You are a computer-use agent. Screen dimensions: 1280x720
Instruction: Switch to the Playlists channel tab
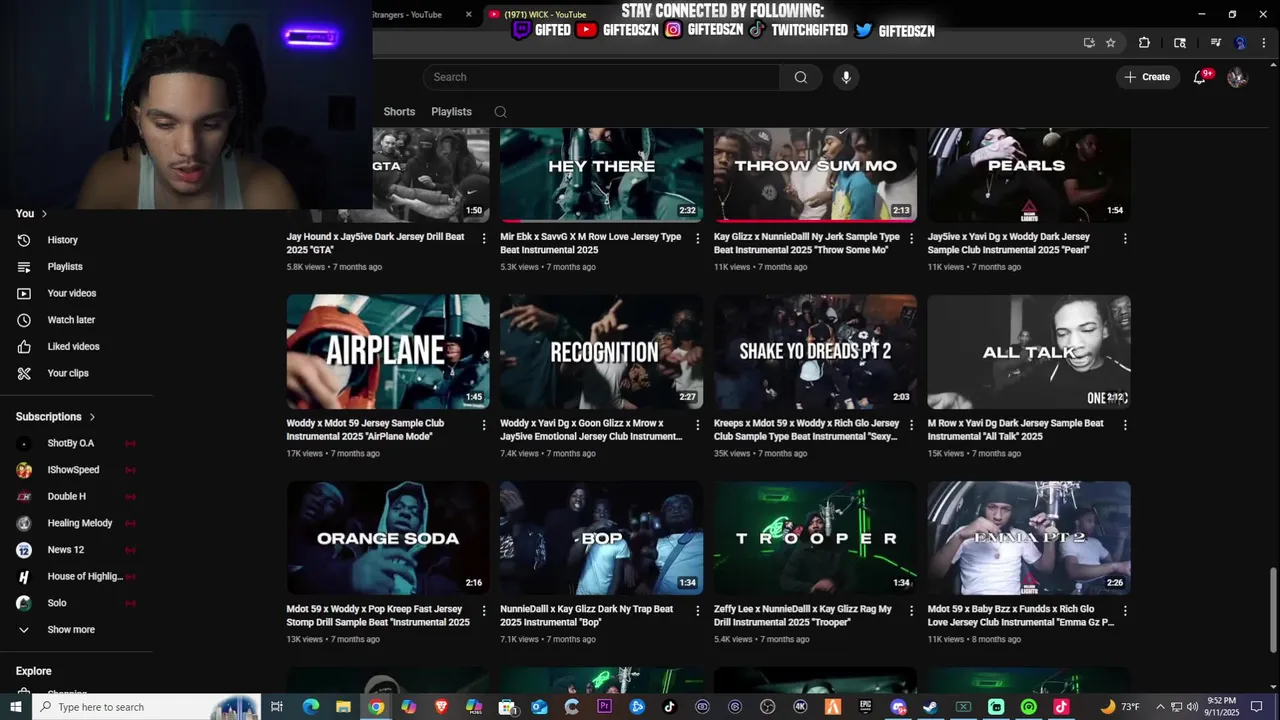coord(451,112)
